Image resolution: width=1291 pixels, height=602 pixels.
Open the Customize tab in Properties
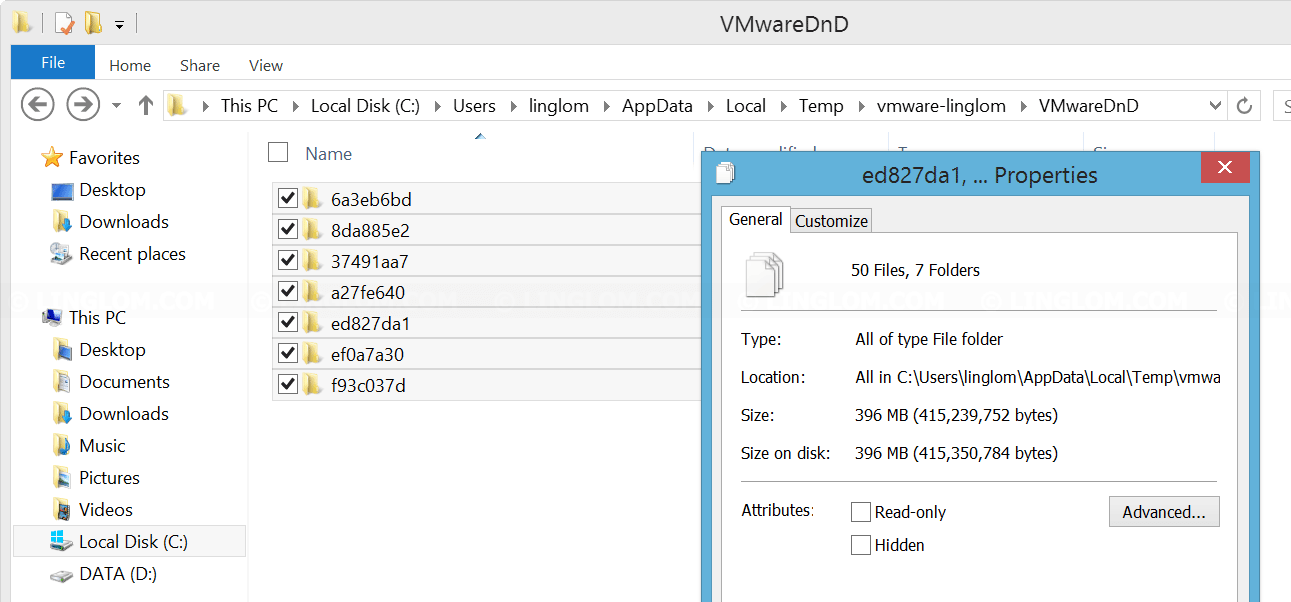tap(831, 221)
